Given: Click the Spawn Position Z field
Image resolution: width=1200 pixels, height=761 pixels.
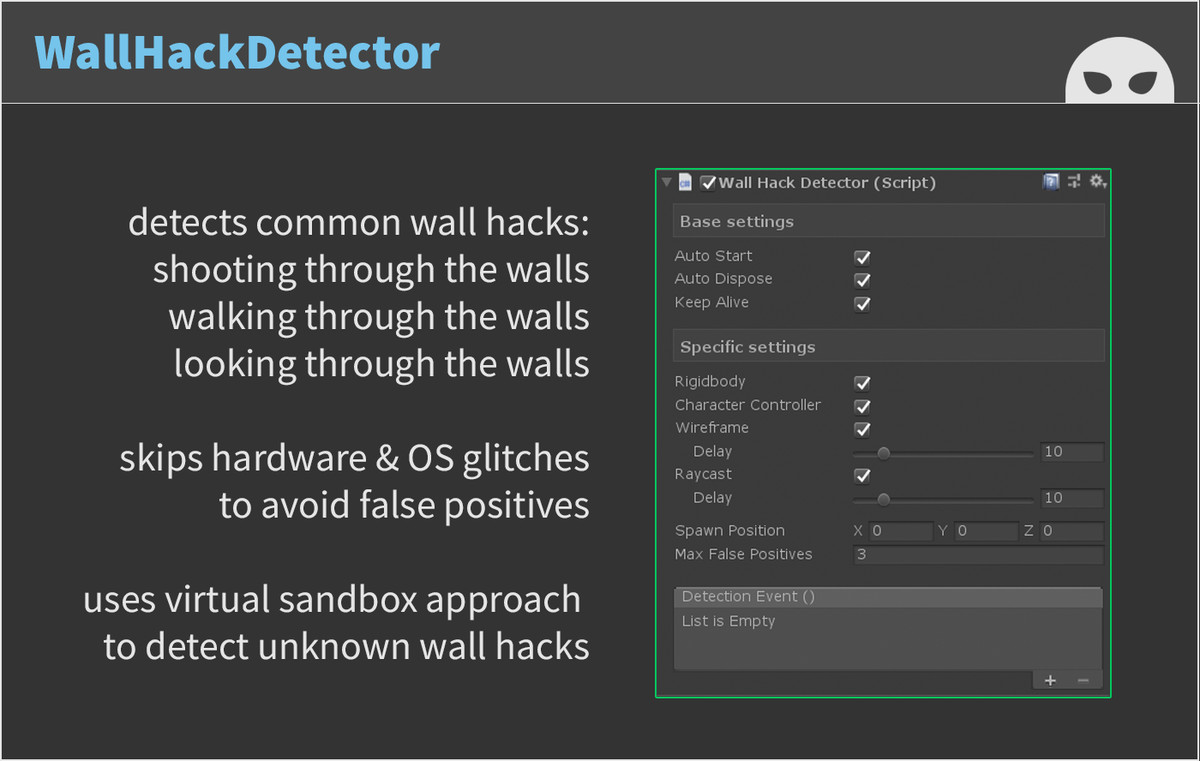Looking at the screenshot, I should click(1072, 531).
